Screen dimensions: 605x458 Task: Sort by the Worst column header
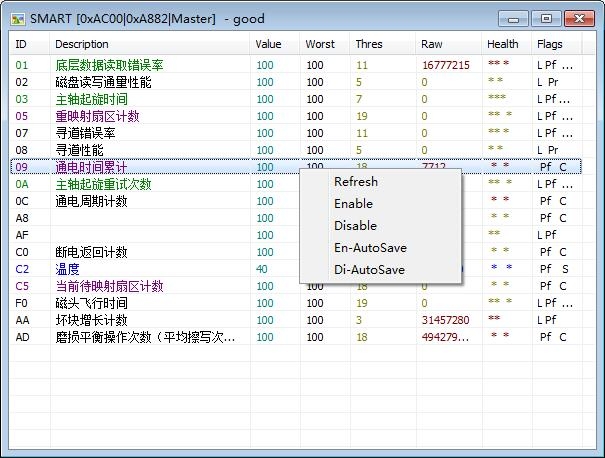click(x=324, y=44)
